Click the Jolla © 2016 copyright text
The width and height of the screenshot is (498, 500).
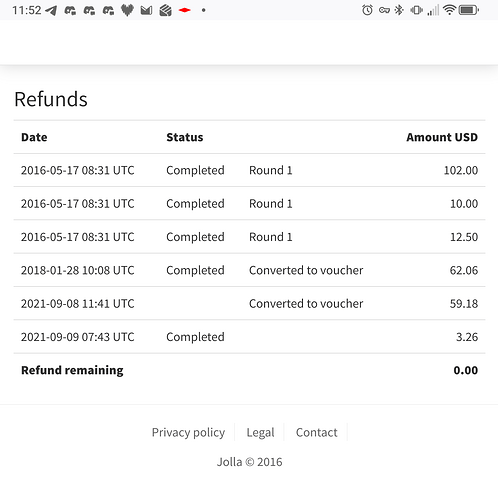point(249,462)
